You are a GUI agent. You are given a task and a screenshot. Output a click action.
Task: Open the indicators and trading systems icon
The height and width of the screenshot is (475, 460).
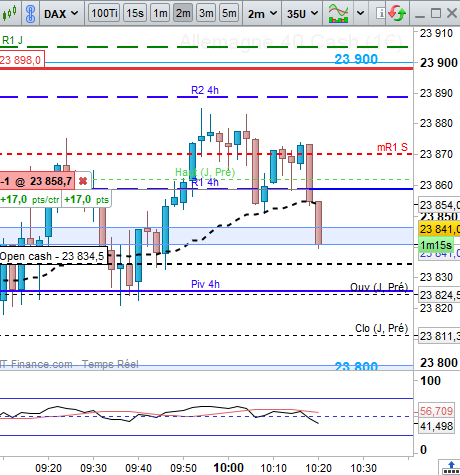pyautogui.click(x=338, y=13)
